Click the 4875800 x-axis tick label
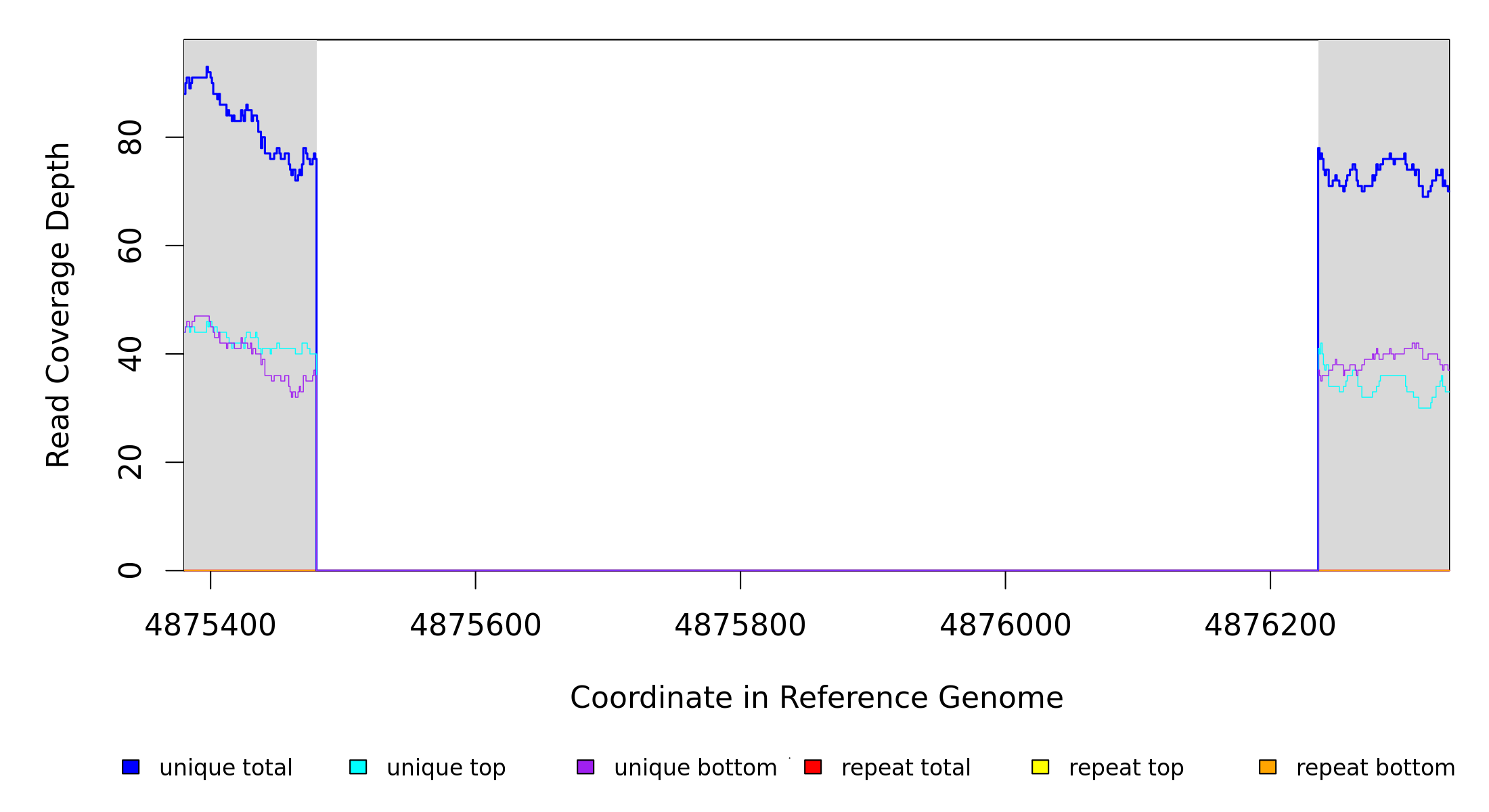 tap(740, 625)
